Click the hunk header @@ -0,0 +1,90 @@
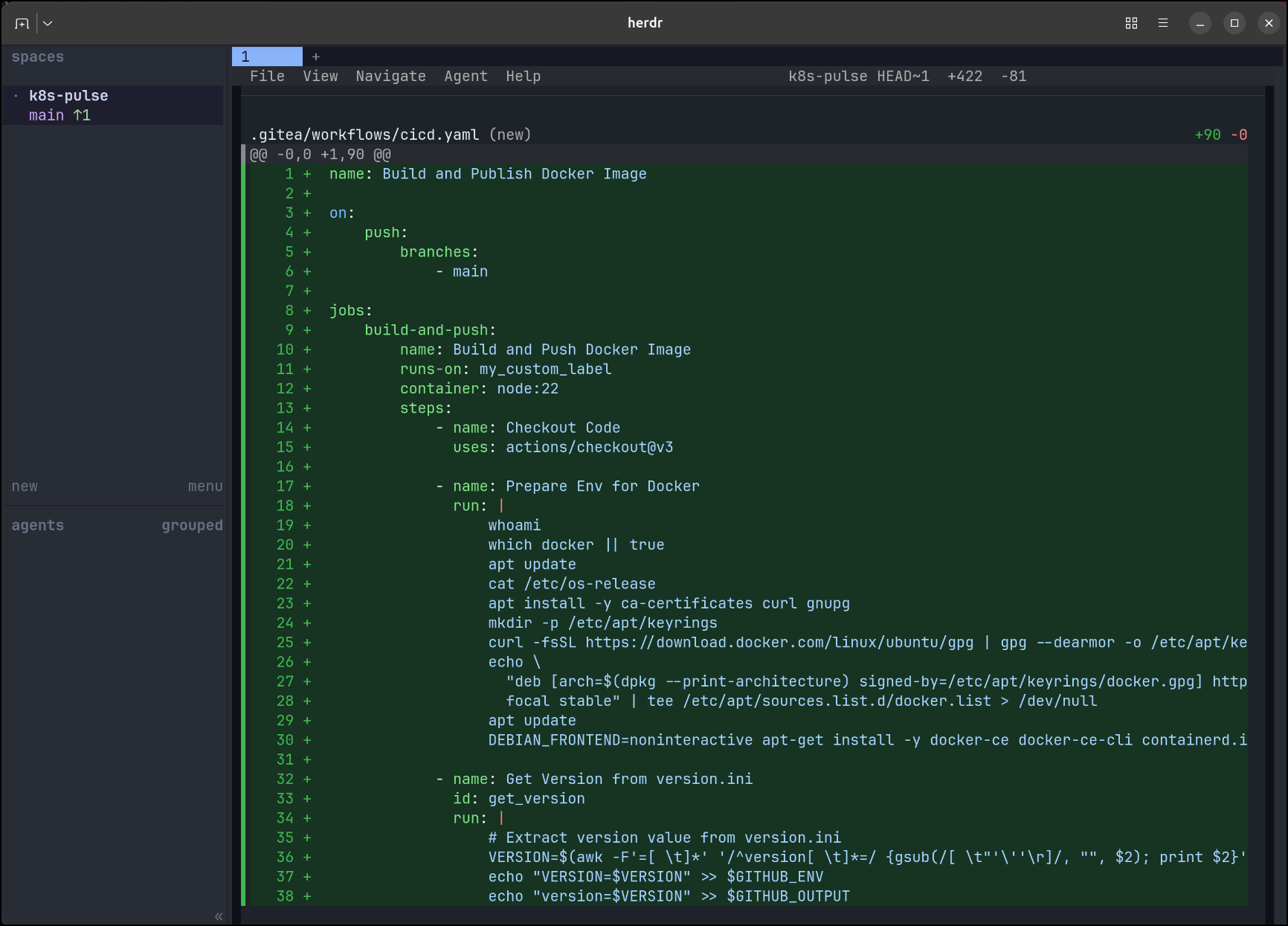This screenshot has height=926, width=1288. point(321,155)
